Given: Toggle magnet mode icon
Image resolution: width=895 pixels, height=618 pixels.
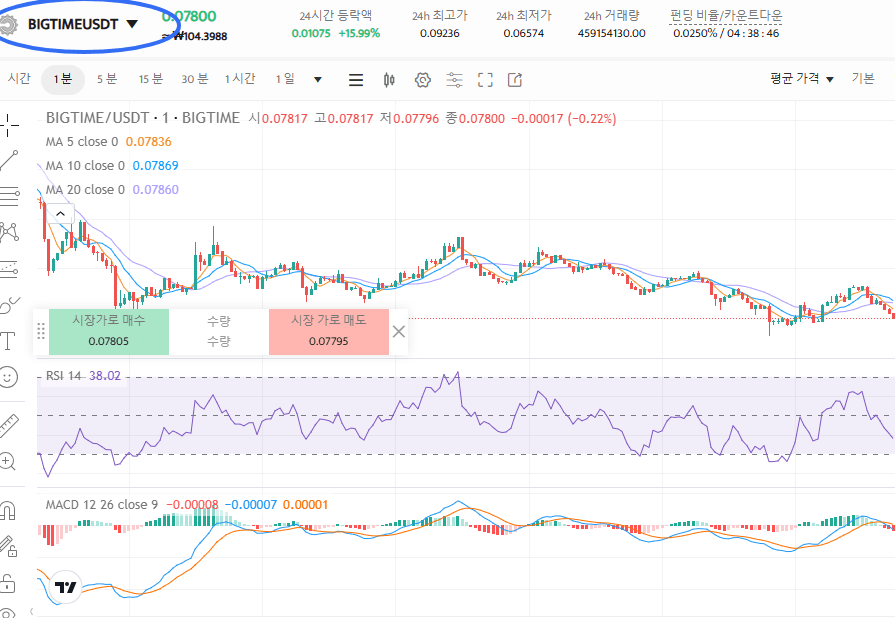Looking at the screenshot, I should tap(8, 511).
